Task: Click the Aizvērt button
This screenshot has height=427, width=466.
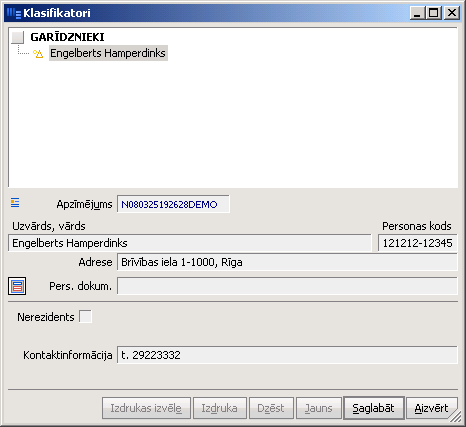Action: tap(431, 408)
